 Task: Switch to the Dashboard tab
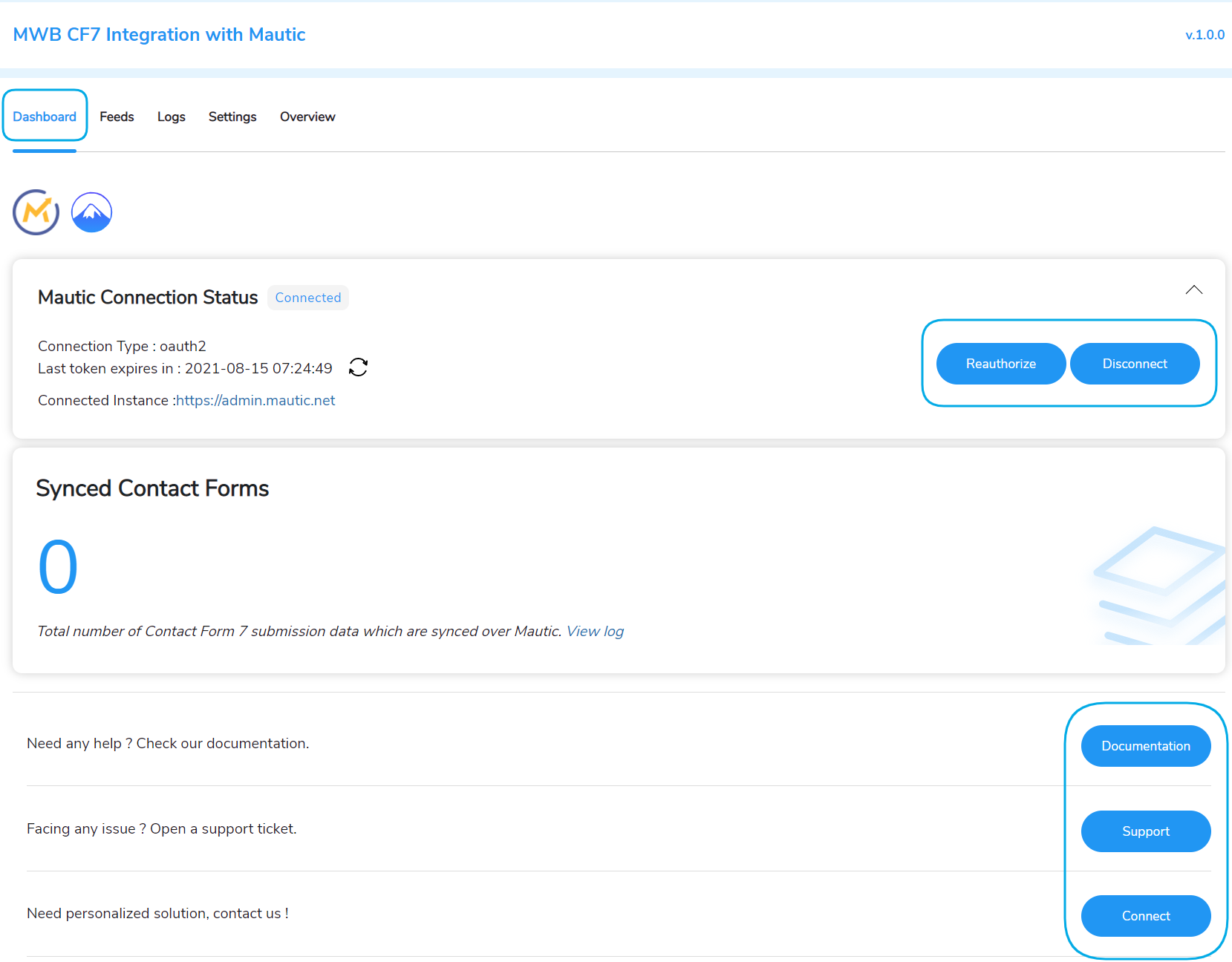tap(45, 117)
